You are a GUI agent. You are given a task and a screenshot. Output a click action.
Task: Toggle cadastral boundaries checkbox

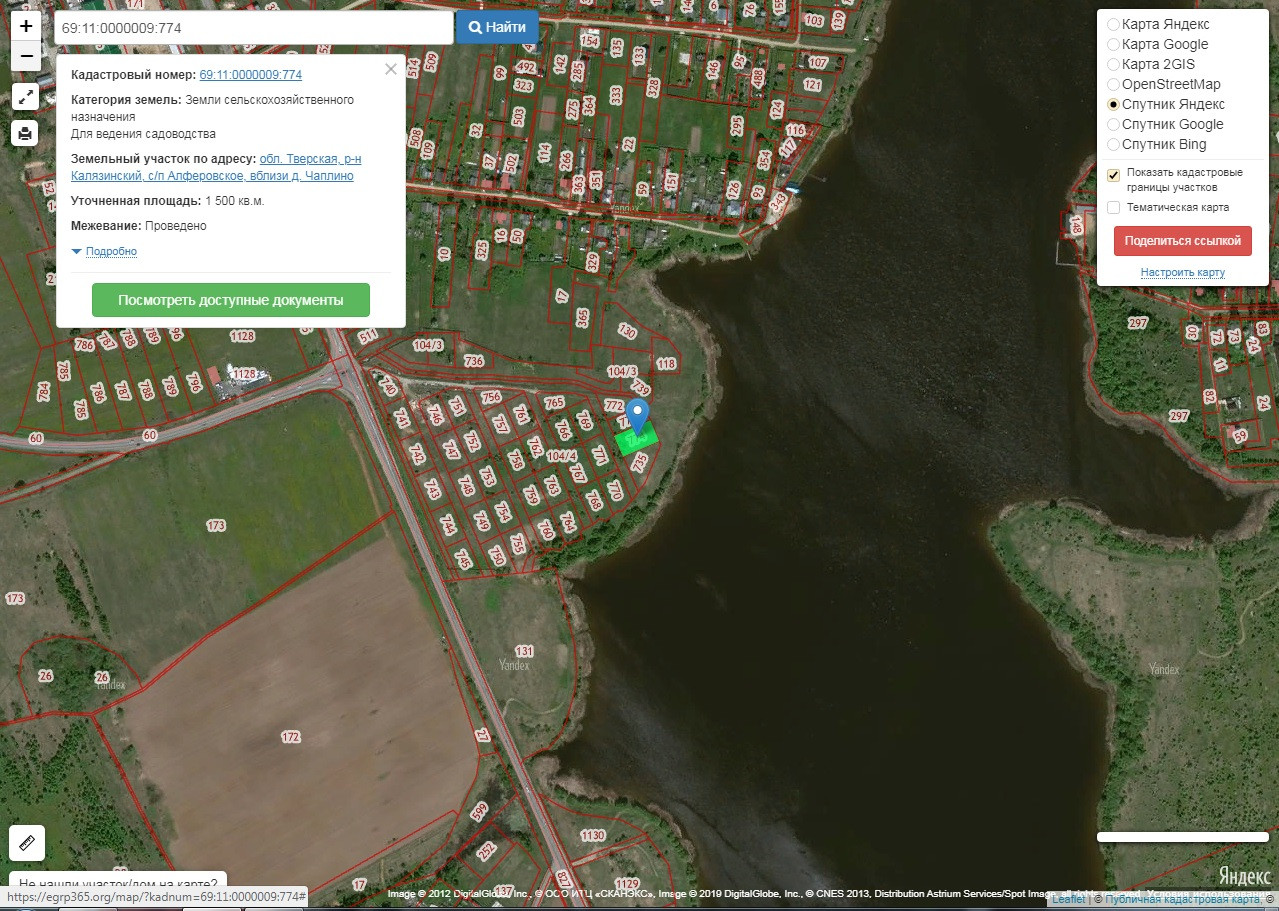[x=1113, y=175]
